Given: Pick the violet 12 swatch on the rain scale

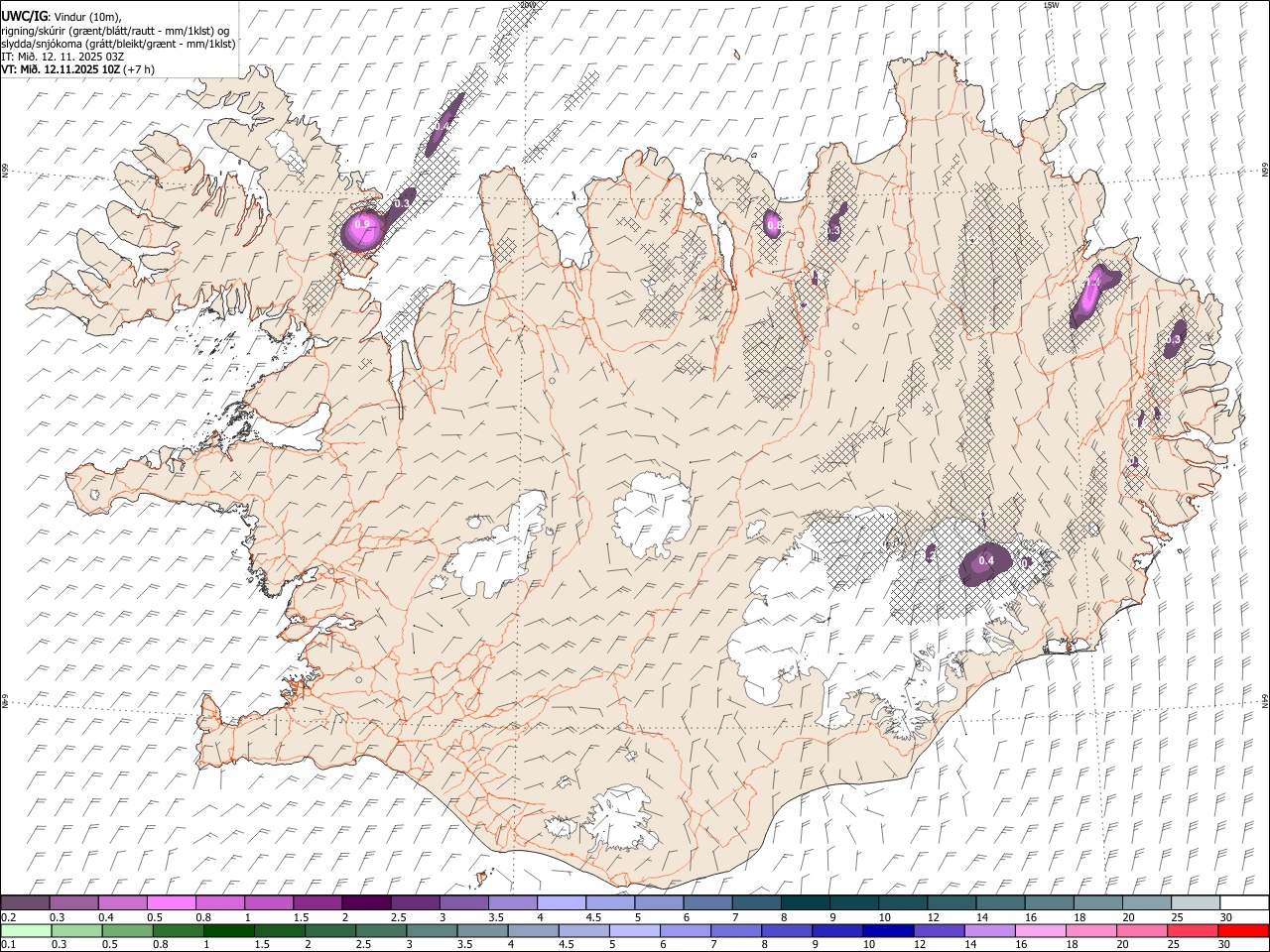Looking at the screenshot, I should [939, 930].
